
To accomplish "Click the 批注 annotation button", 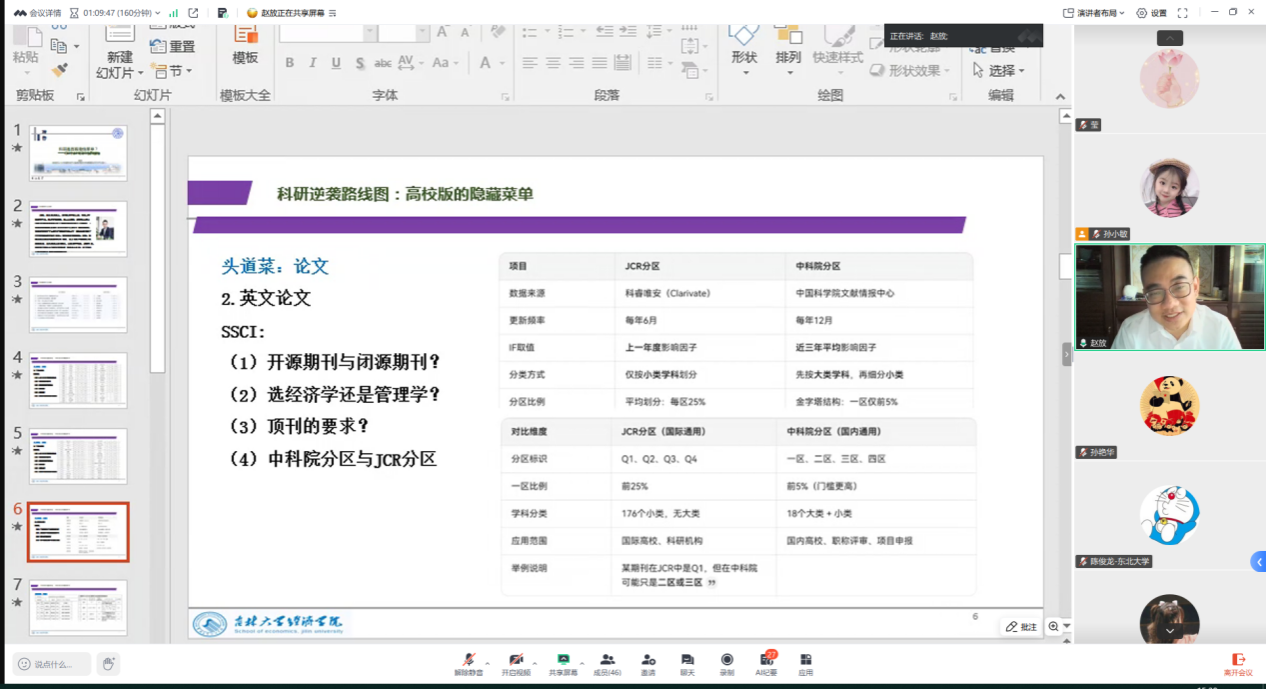I will tap(1021, 626).
